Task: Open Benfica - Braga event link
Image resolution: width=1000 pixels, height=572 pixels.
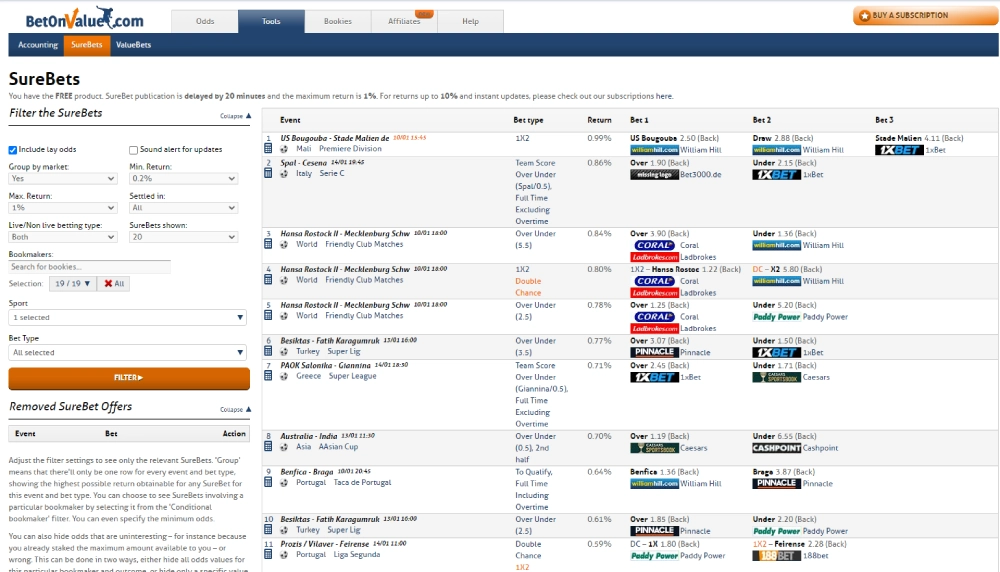Action: click(307, 473)
